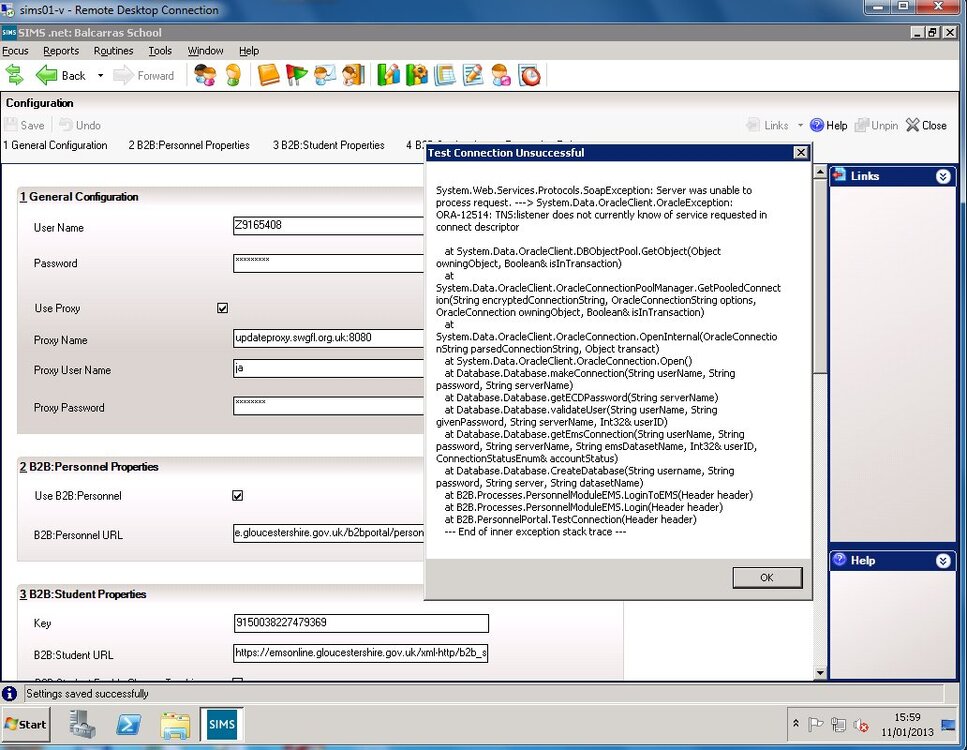The width and height of the screenshot is (967, 750).
Task: Click the SIMS taskbar button
Action: tap(221, 725)
